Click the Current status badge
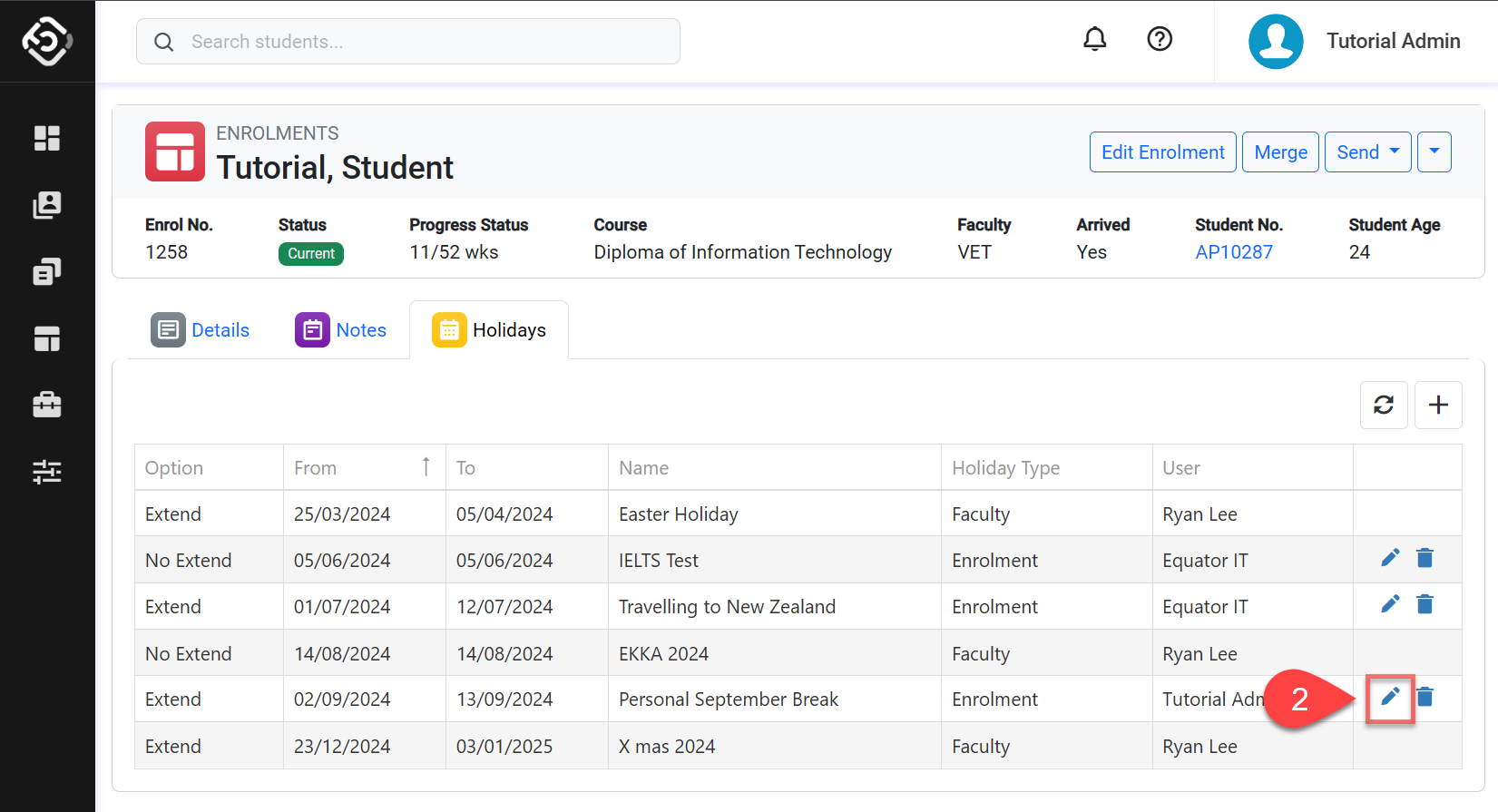 (x=311, y=254)
